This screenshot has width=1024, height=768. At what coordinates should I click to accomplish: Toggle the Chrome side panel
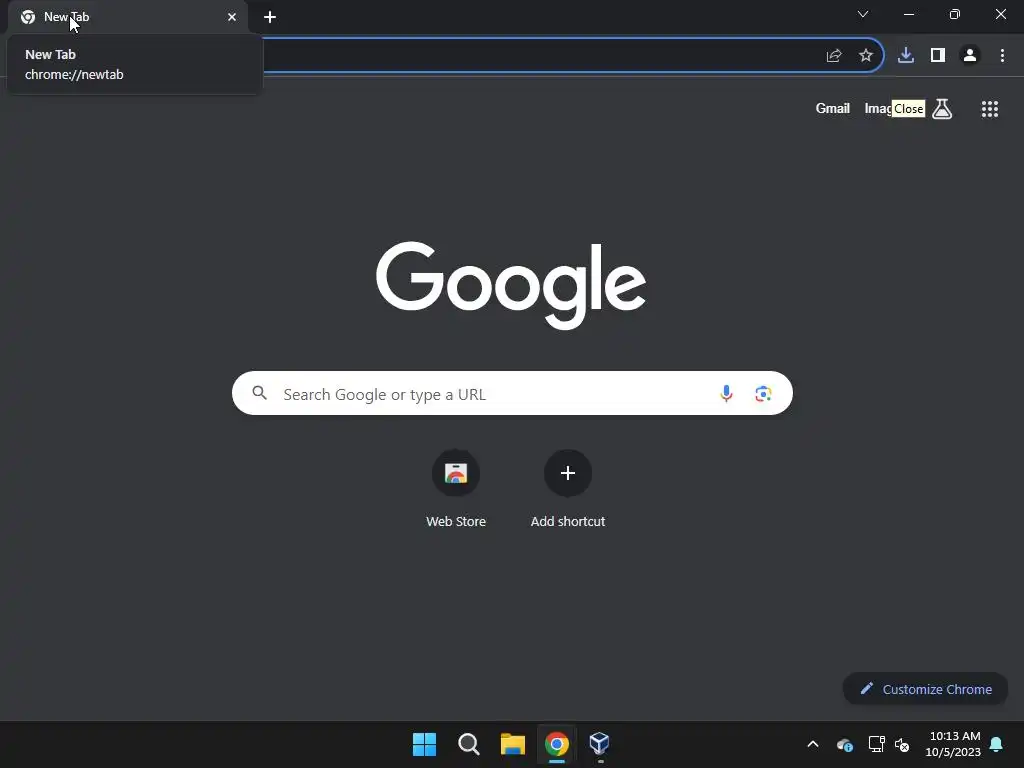coord(938,56)
